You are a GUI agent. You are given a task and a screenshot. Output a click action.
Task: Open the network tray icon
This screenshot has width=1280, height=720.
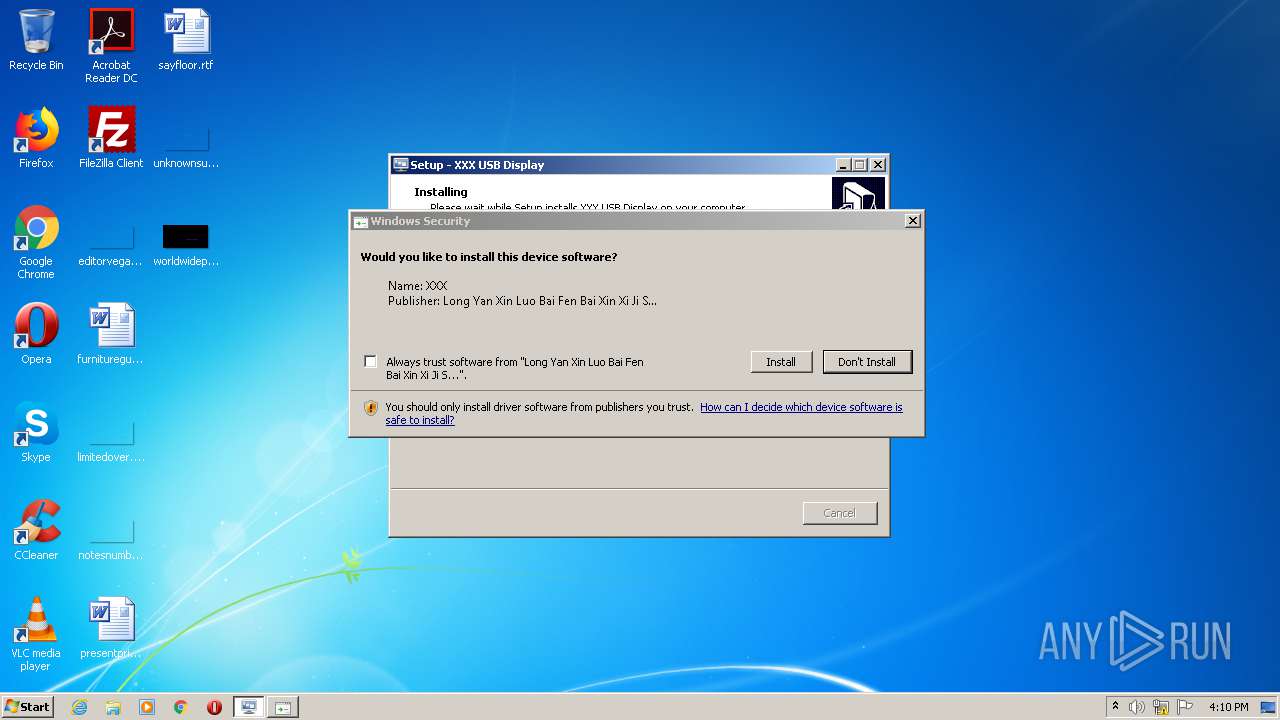click(x=1161, y=707)
